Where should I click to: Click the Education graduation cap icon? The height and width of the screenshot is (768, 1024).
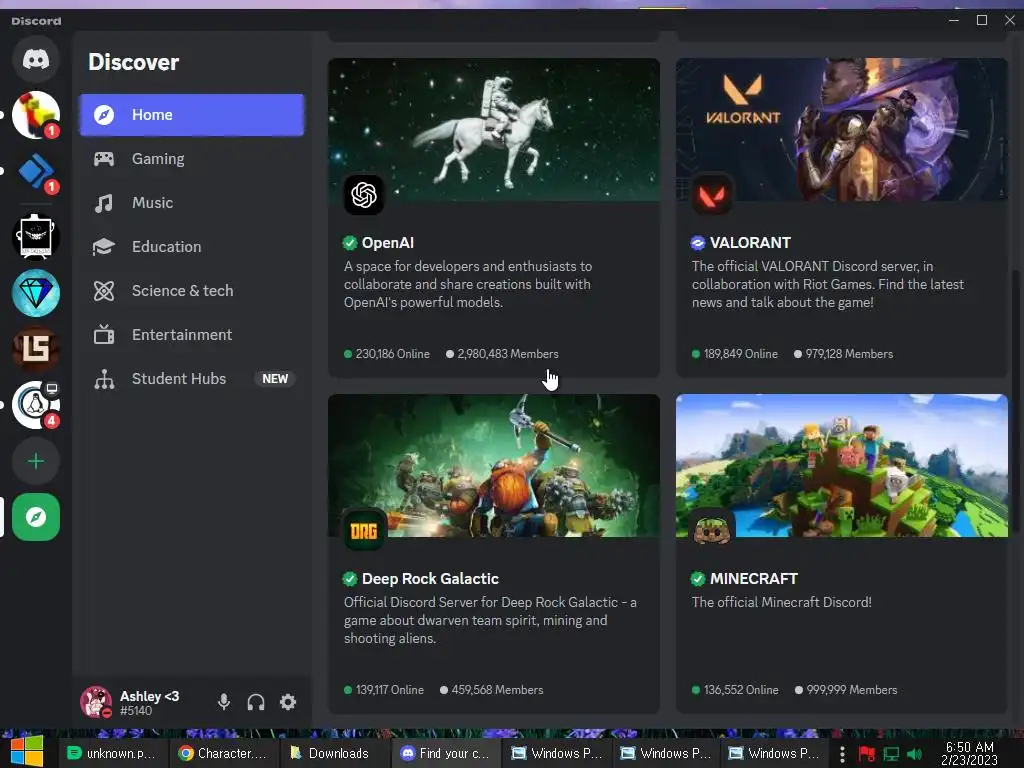coord(104,247)
